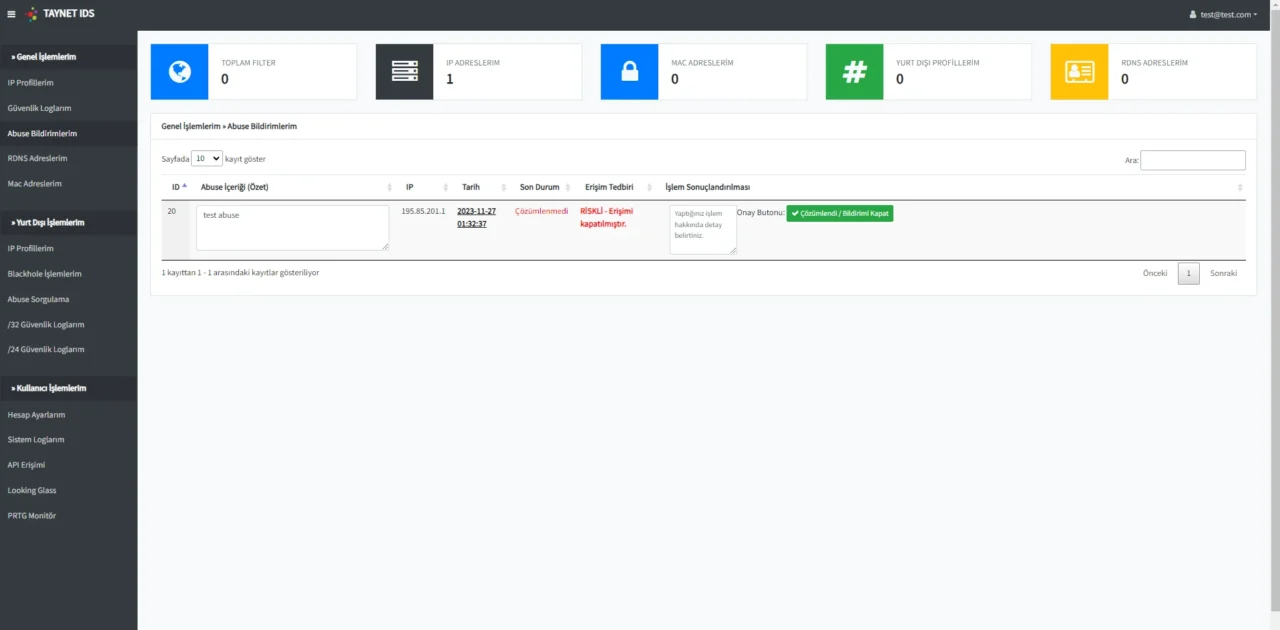Go to Sonraki page
Screen dimensions: 1280x630
tap(1224, 273)
